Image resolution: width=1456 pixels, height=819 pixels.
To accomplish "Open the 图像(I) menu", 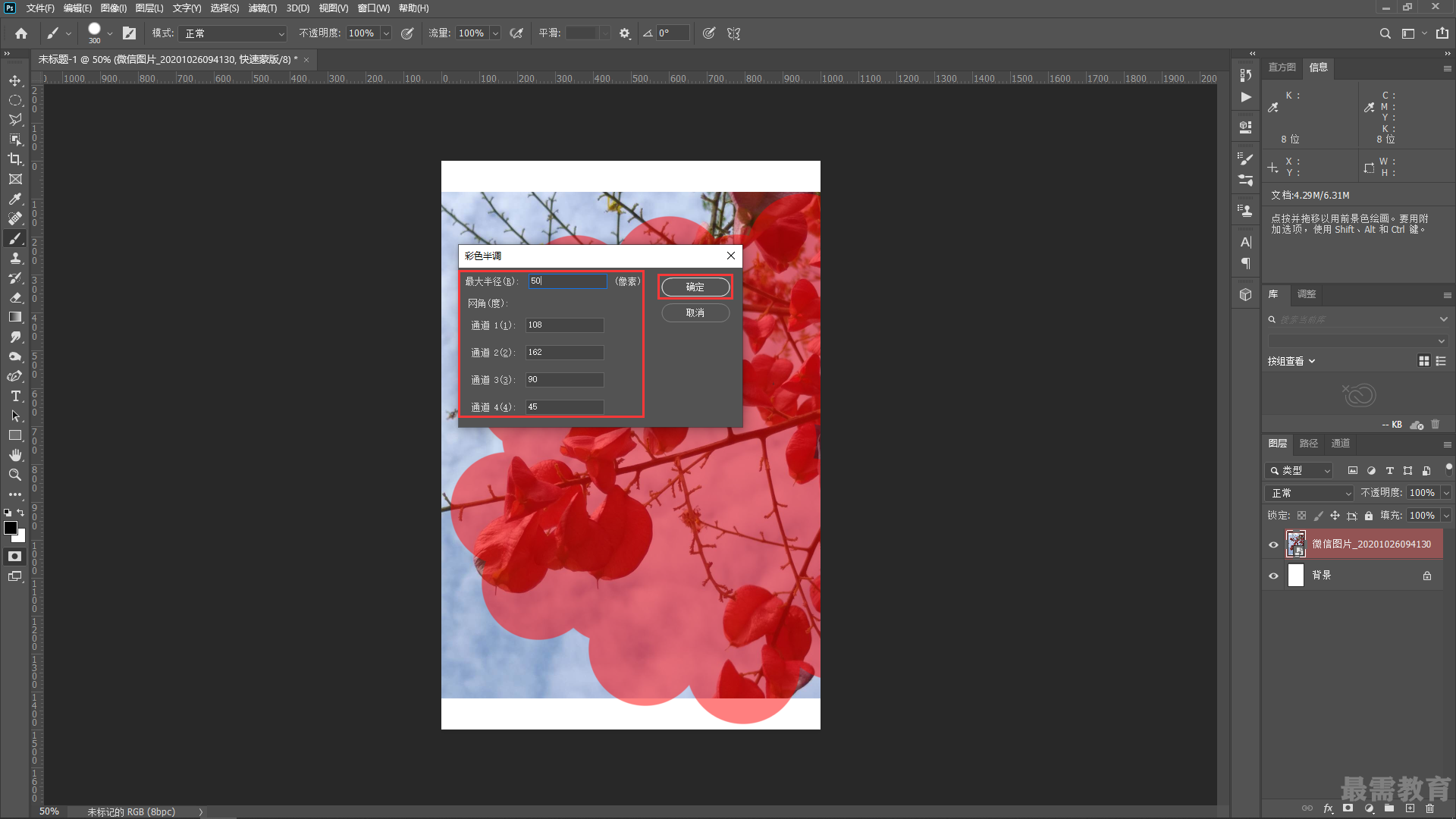I will [x=114, y=8].
